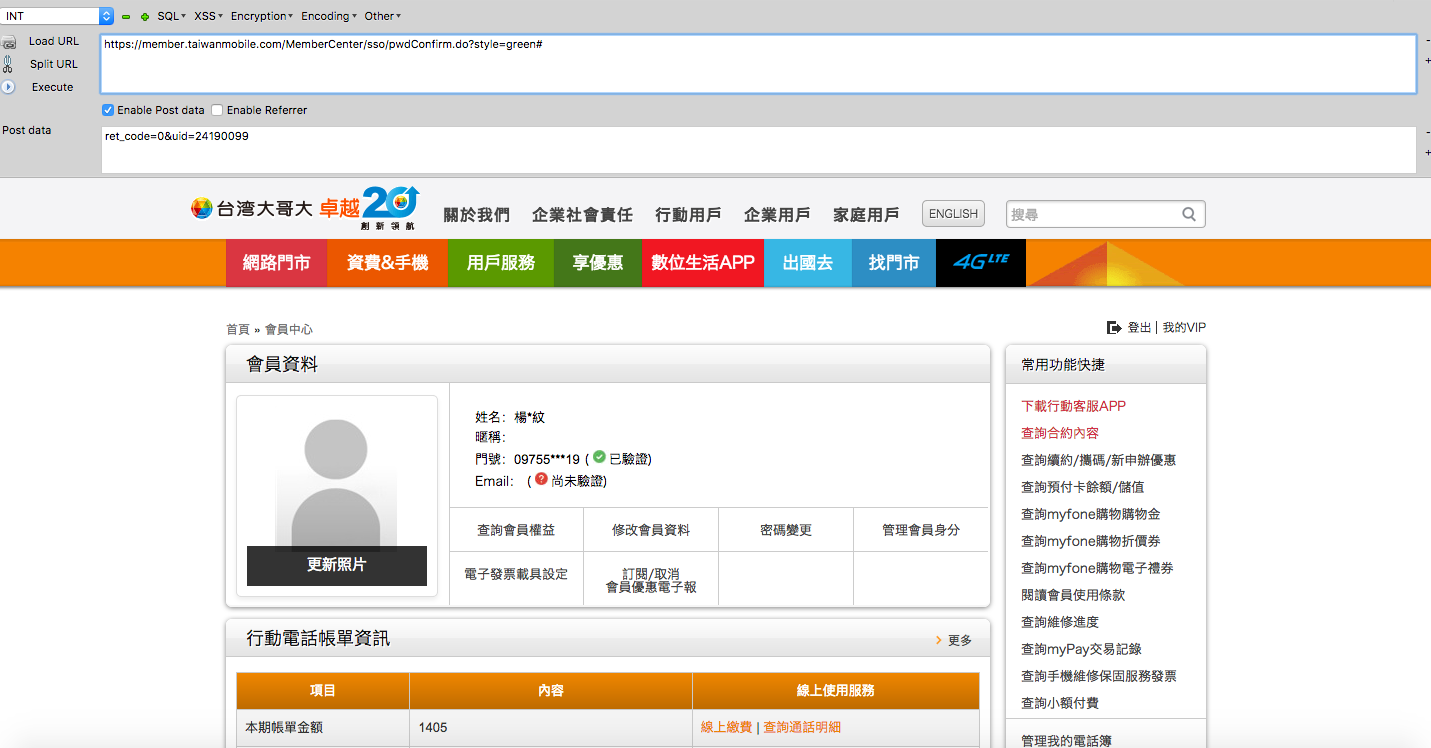
Task: Open the Other dropdown menu
Action: [x=383, y=16]
